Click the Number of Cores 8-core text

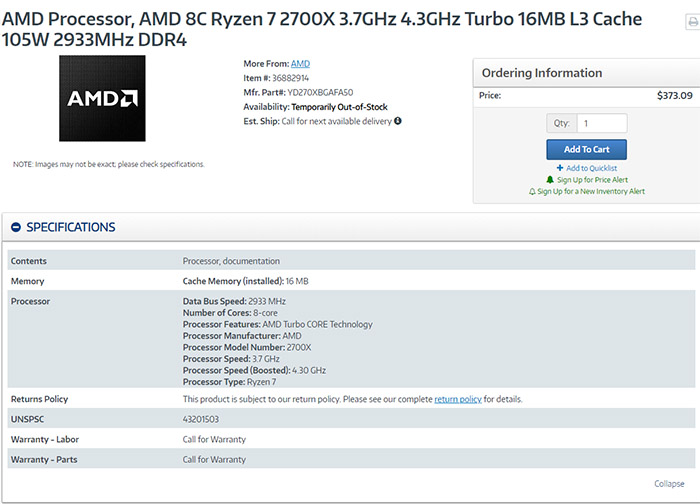point(230,313)
